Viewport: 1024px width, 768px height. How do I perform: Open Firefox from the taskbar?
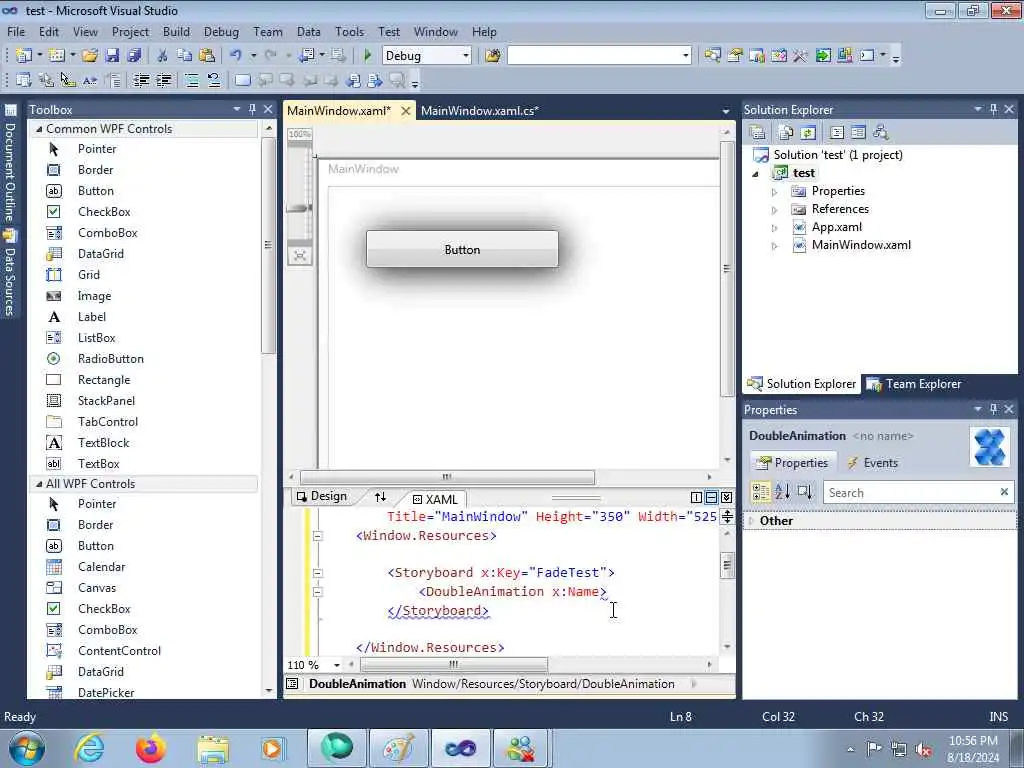point(150,748)
